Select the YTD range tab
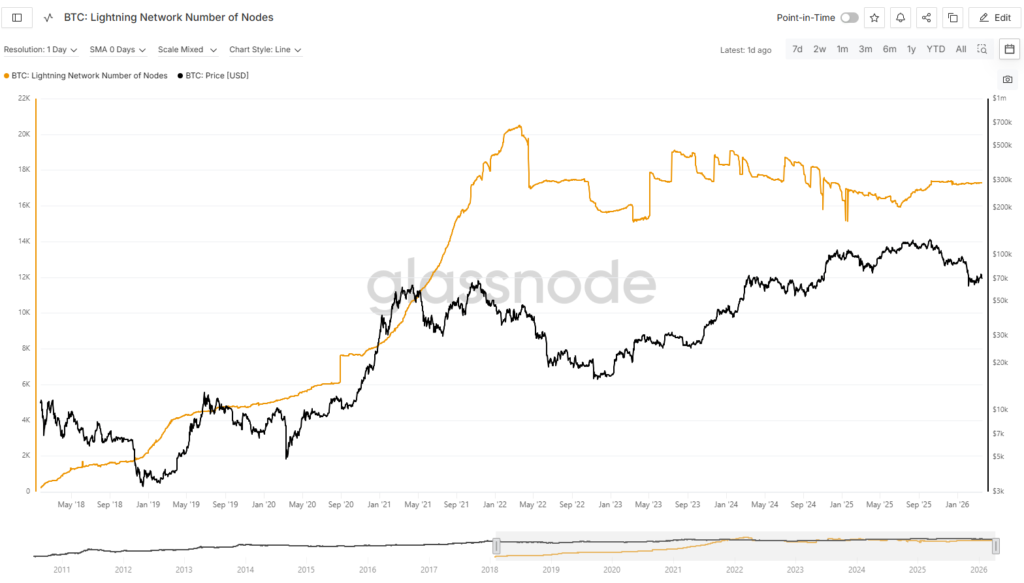The width and height of the screenshot is (1024, 583). tap(935, 48)
